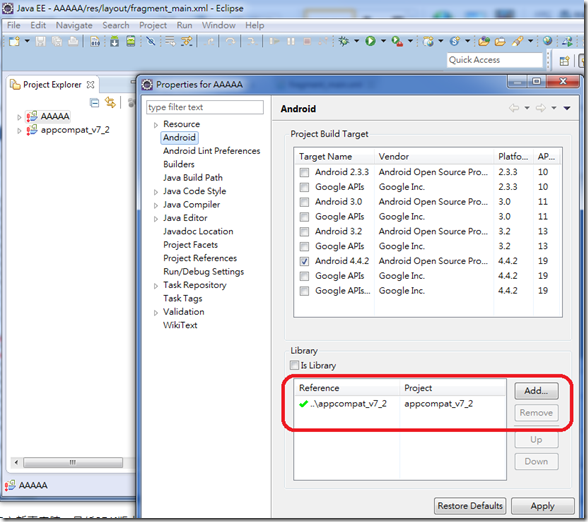Toggle the Is Library checkbox
Image resolution: width=588 pixels, height=522 pixels.
(x=294, y=365)
